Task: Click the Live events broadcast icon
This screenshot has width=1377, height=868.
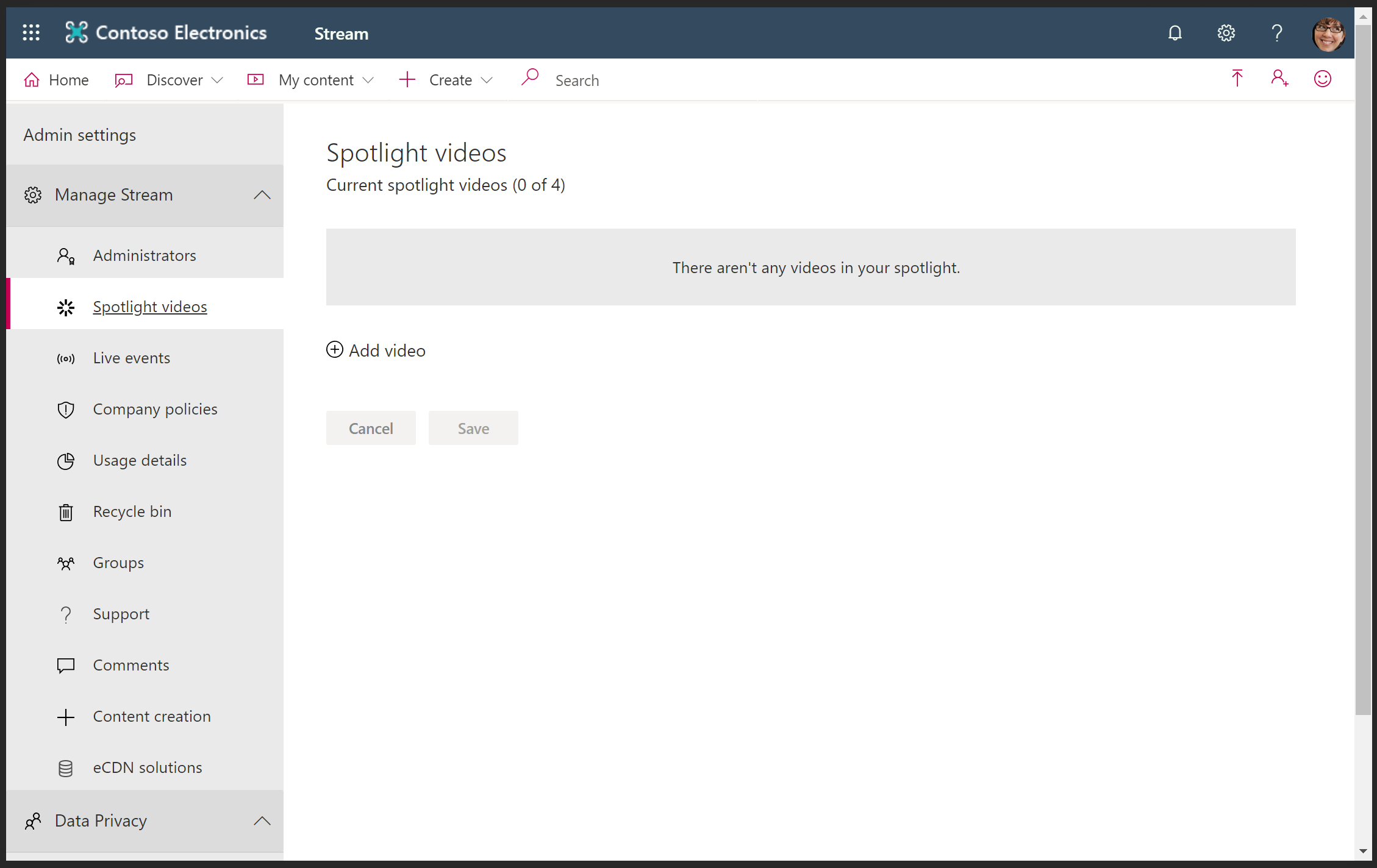Action: (66, 359)
